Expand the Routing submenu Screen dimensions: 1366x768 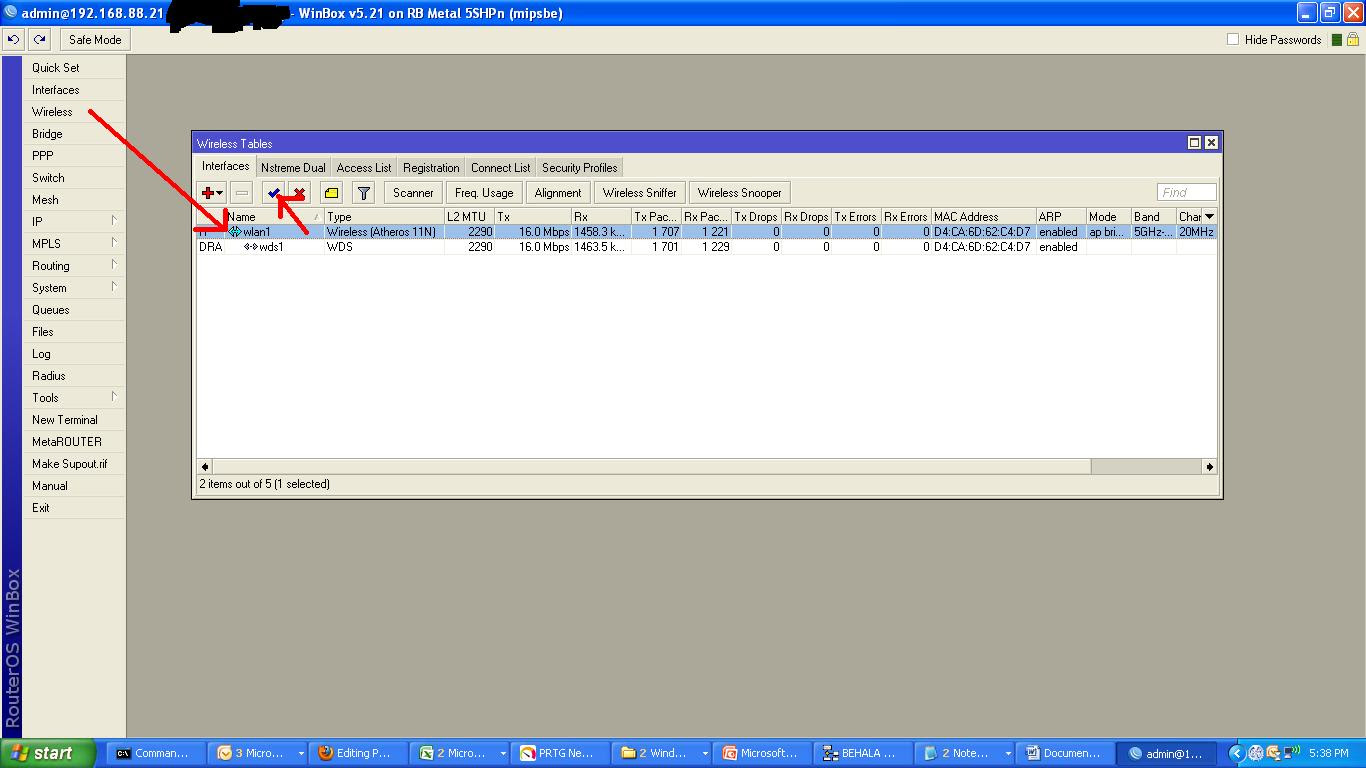click(114, 265)
